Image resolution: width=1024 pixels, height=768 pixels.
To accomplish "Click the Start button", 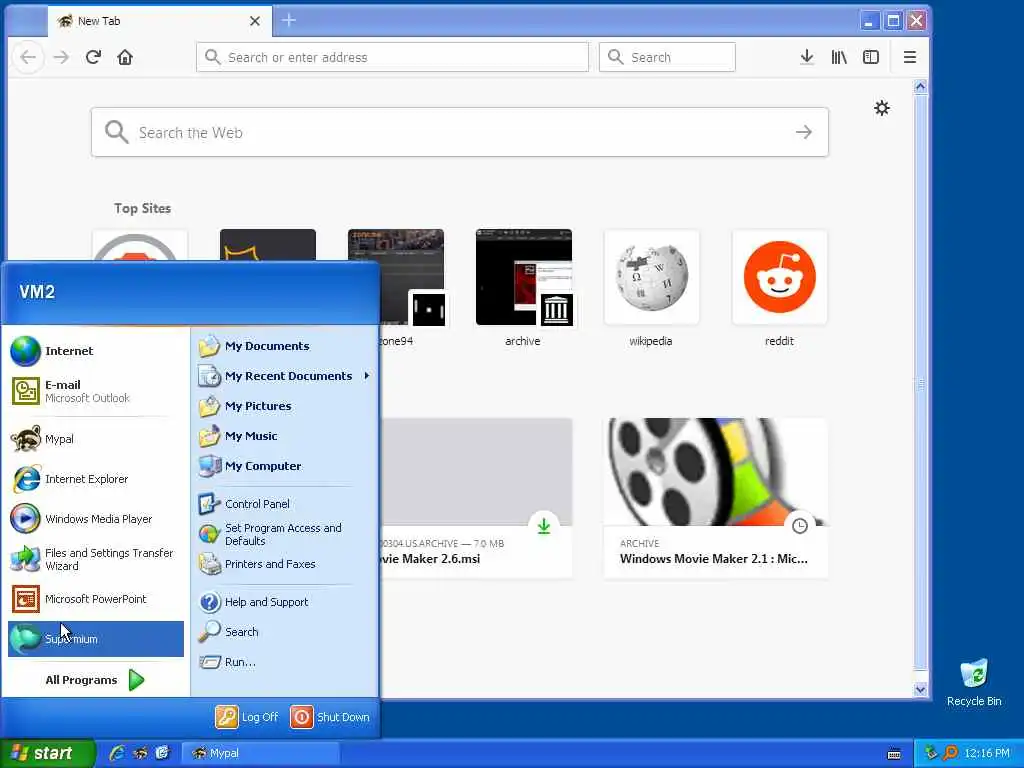I will [x=47, y=753].
